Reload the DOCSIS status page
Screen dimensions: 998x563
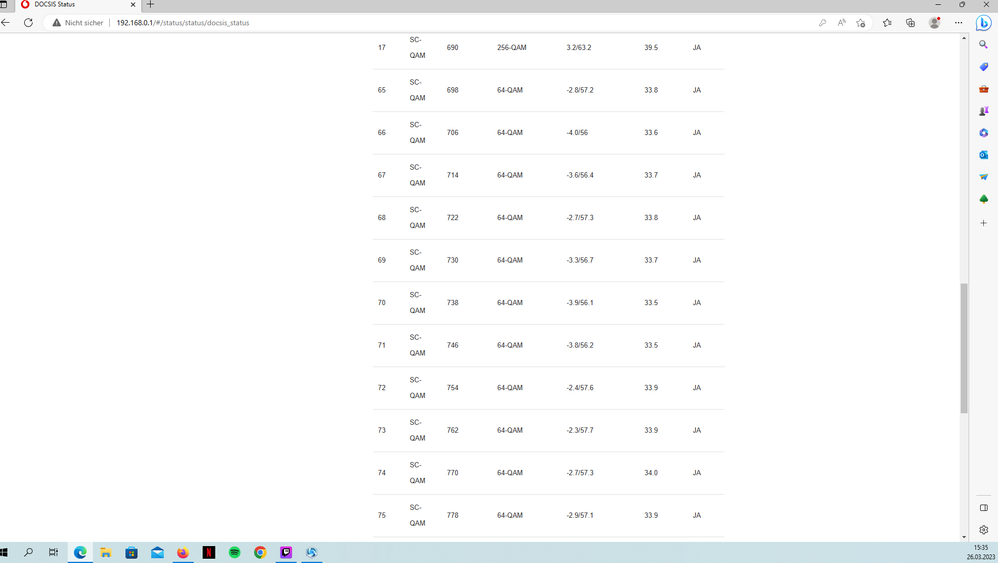[x=28, y=22]
